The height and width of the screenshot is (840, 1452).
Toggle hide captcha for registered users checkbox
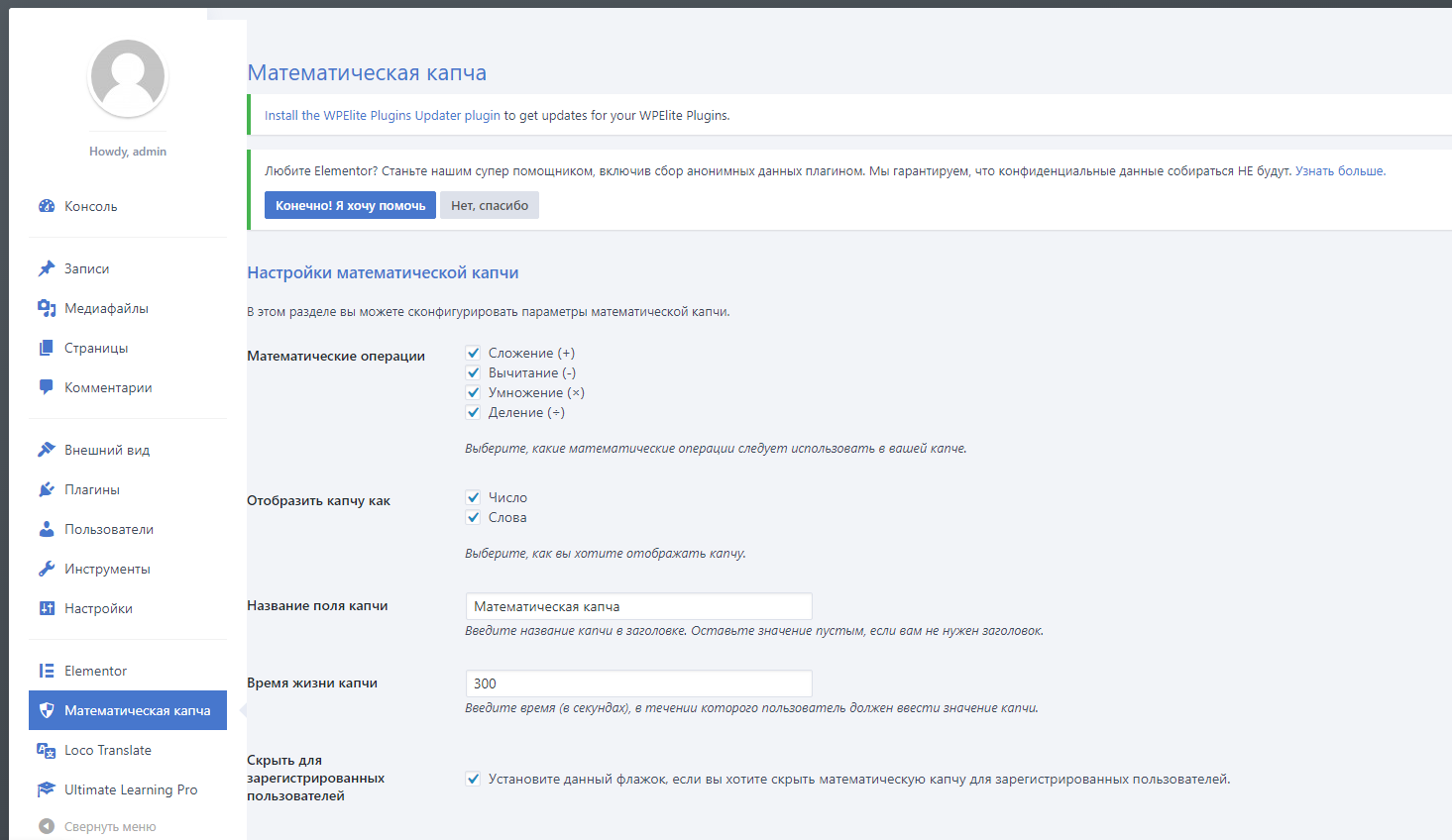coord(474,779)
